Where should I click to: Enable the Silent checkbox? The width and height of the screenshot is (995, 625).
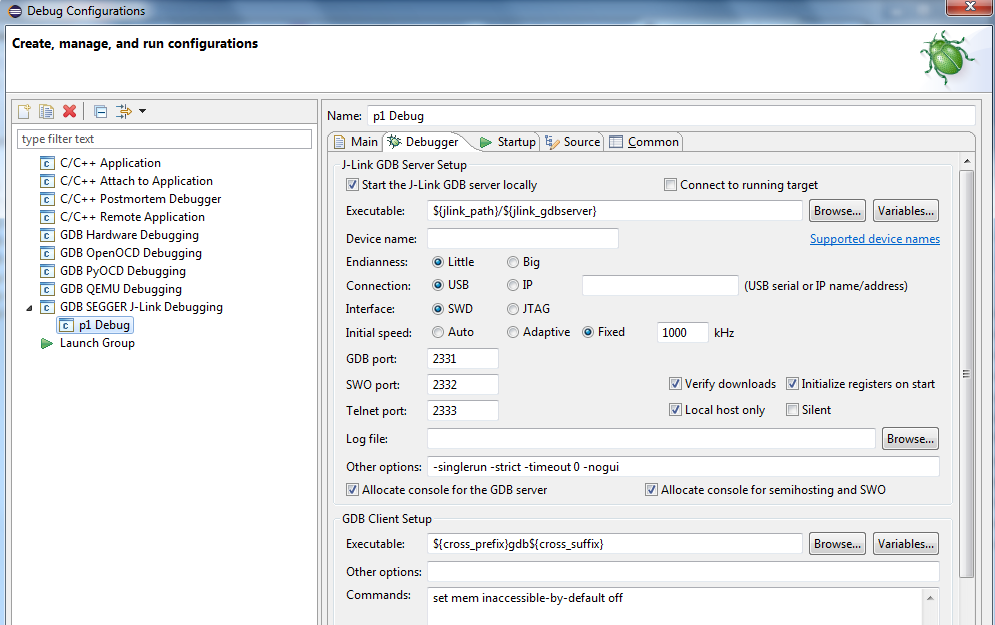click(792, 410)
